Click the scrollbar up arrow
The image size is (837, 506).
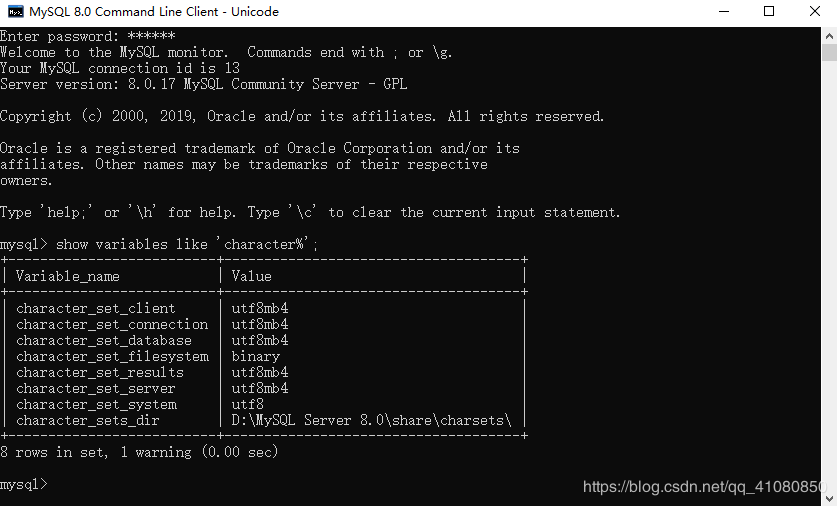(829, 32)
